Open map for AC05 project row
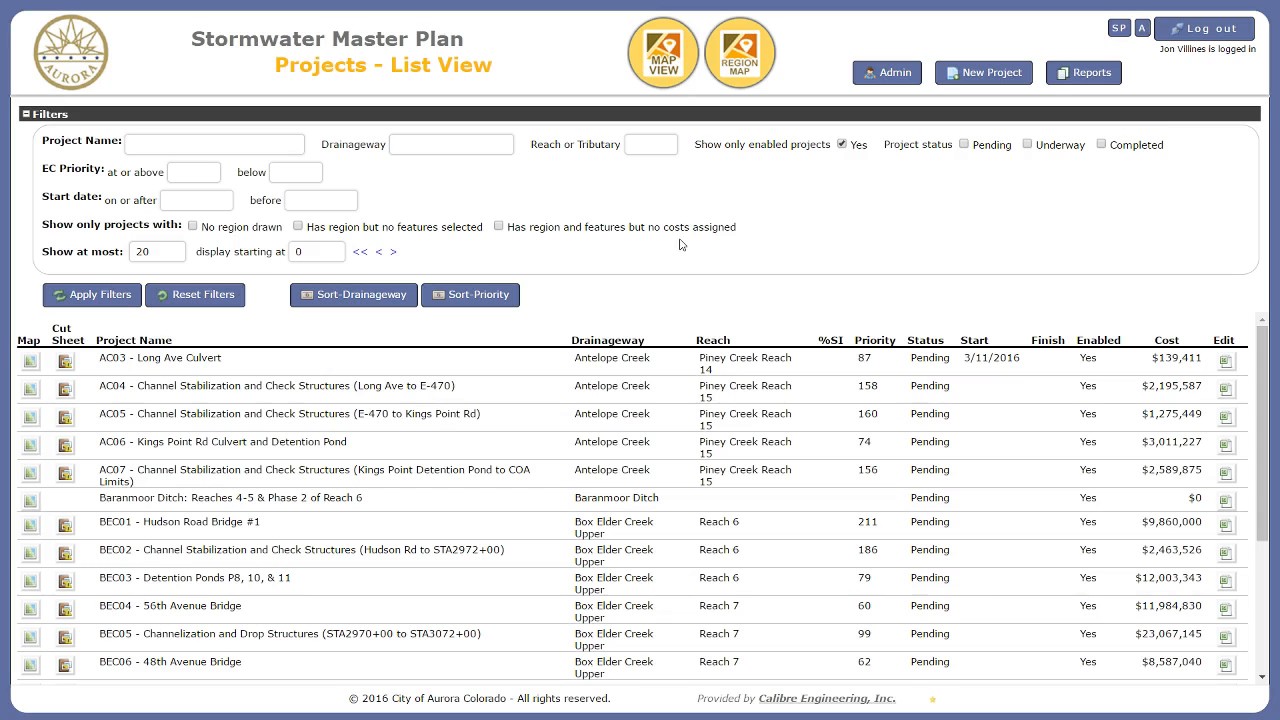Screen dimensions: 1280x720 (30, 417)
